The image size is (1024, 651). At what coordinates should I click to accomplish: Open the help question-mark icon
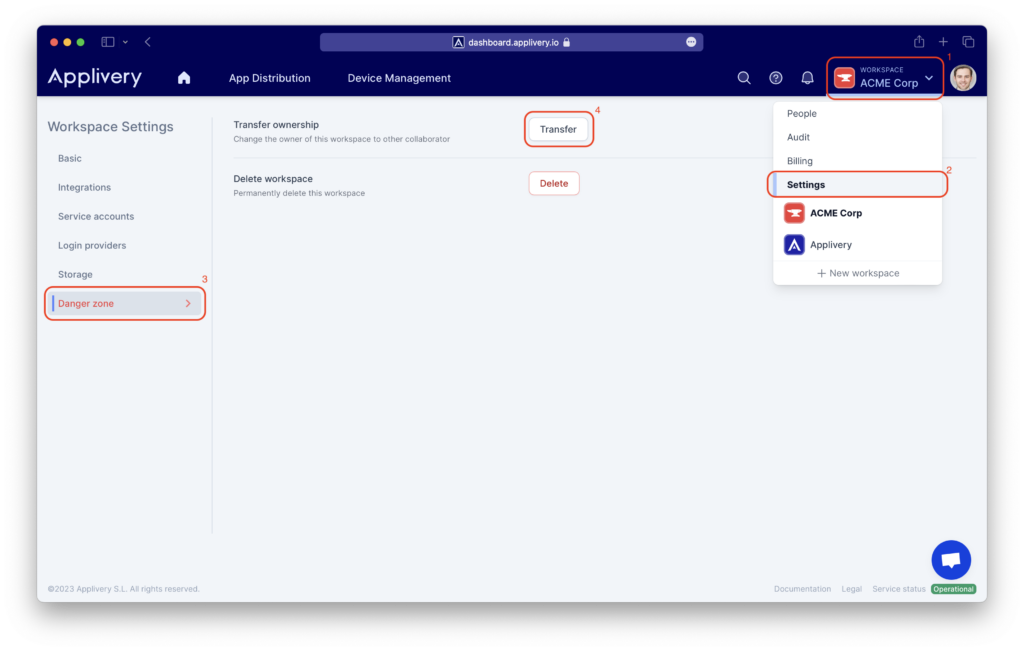776,78
